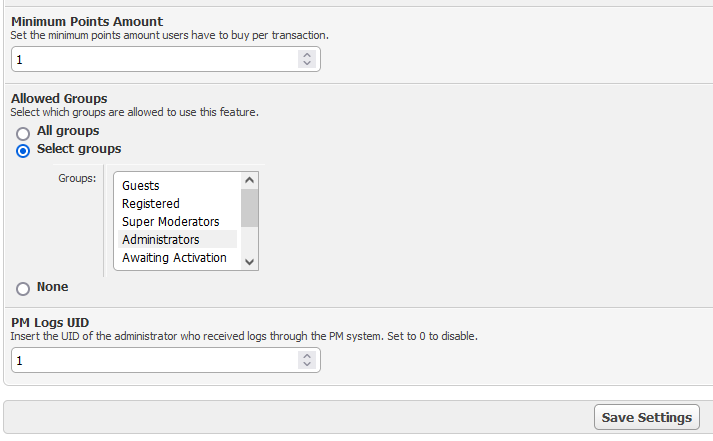Increase PM Logs UID with up arrow
The height and width of the screenshot is (441, 713).
coord(306,355)
